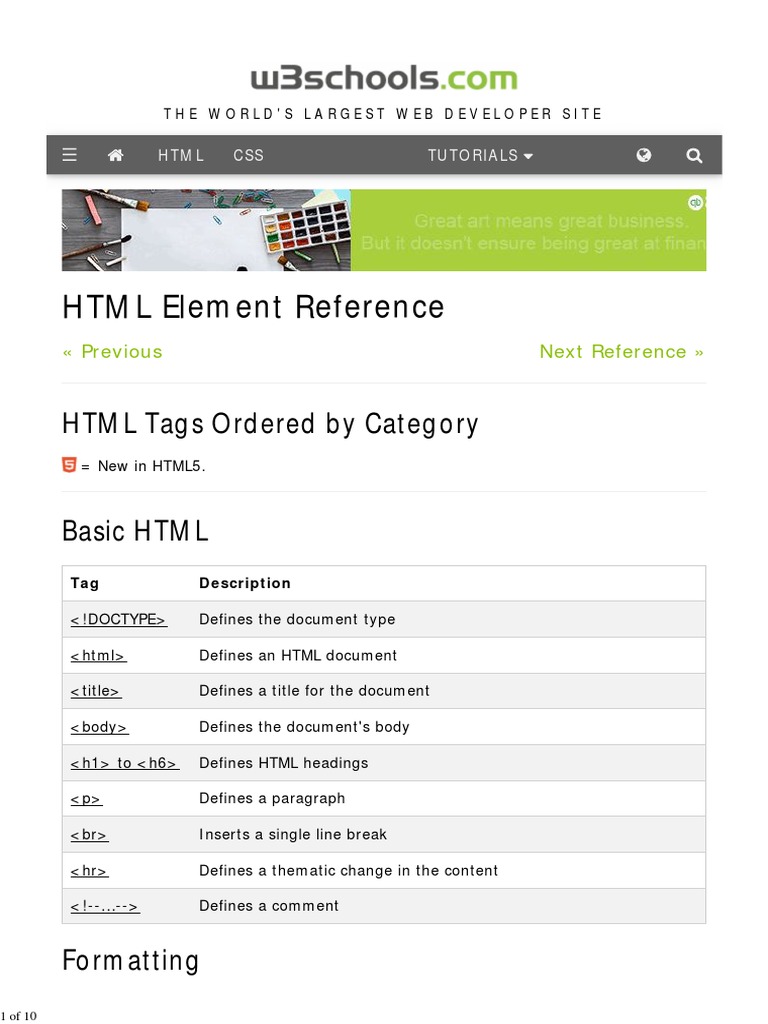Screen dimensions: 768x1024
Task: Click the art supplies banner advertisement
Action: coord(384,230)
